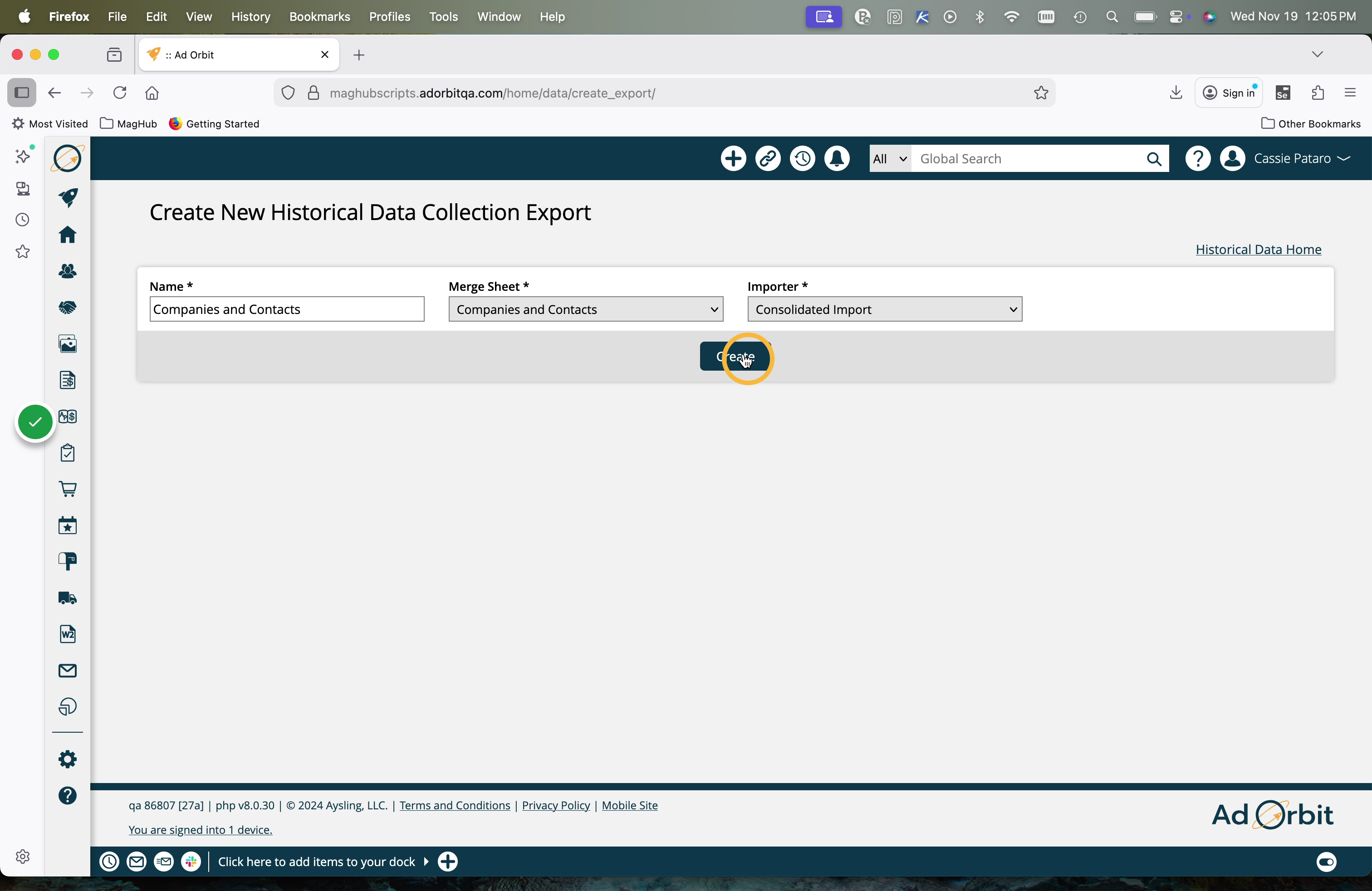Open the delivery truck sidebar icon
The width and height of the screenshot is (1372, 891).
[x=68, y=597]
